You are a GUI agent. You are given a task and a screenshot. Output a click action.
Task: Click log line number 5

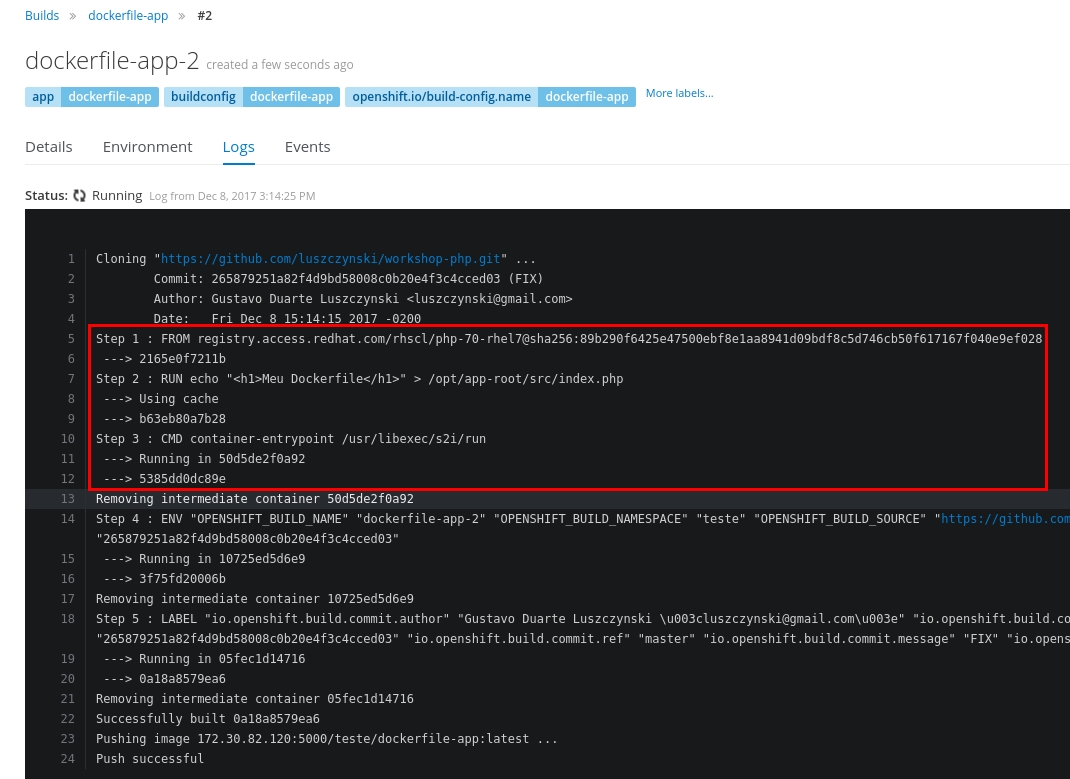tap(71, 339)
